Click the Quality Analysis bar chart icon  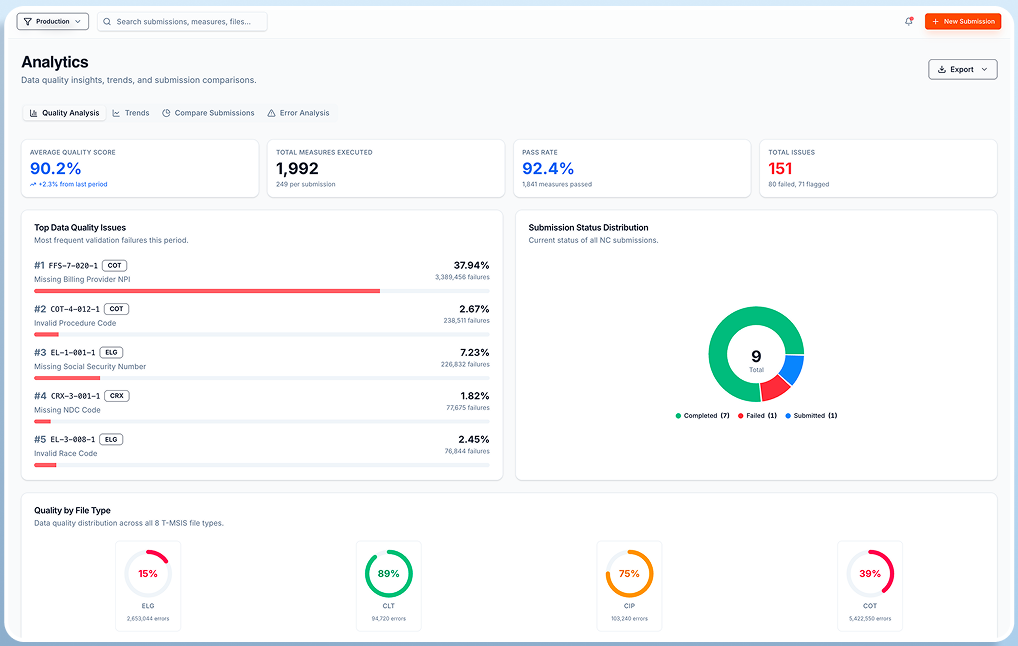[x=34, y=113]
